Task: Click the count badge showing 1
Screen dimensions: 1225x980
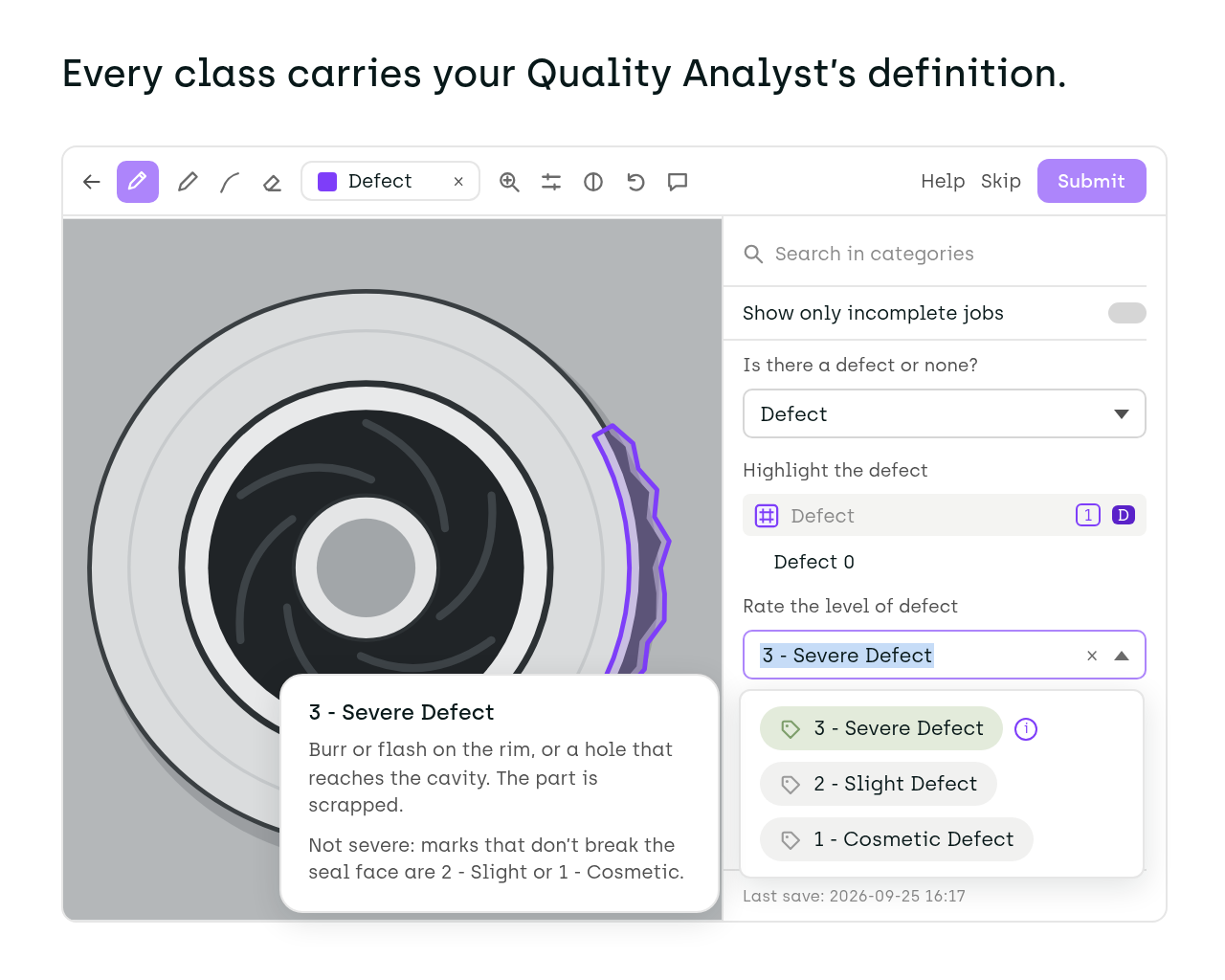Action: coord(1088,515)
